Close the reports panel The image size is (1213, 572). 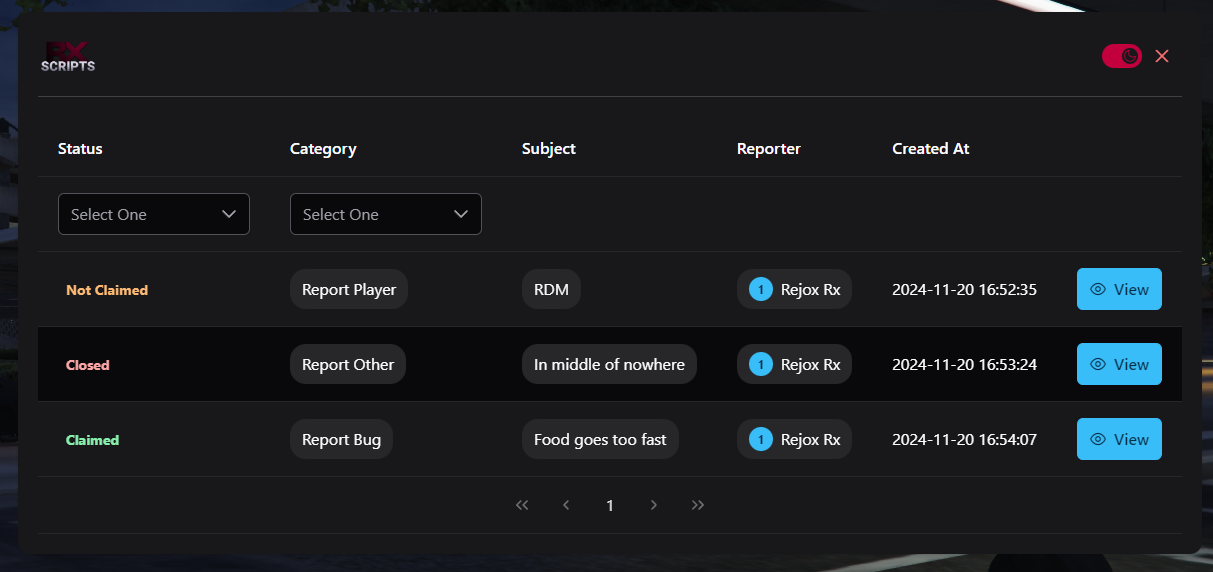[x=1162, y=56]
